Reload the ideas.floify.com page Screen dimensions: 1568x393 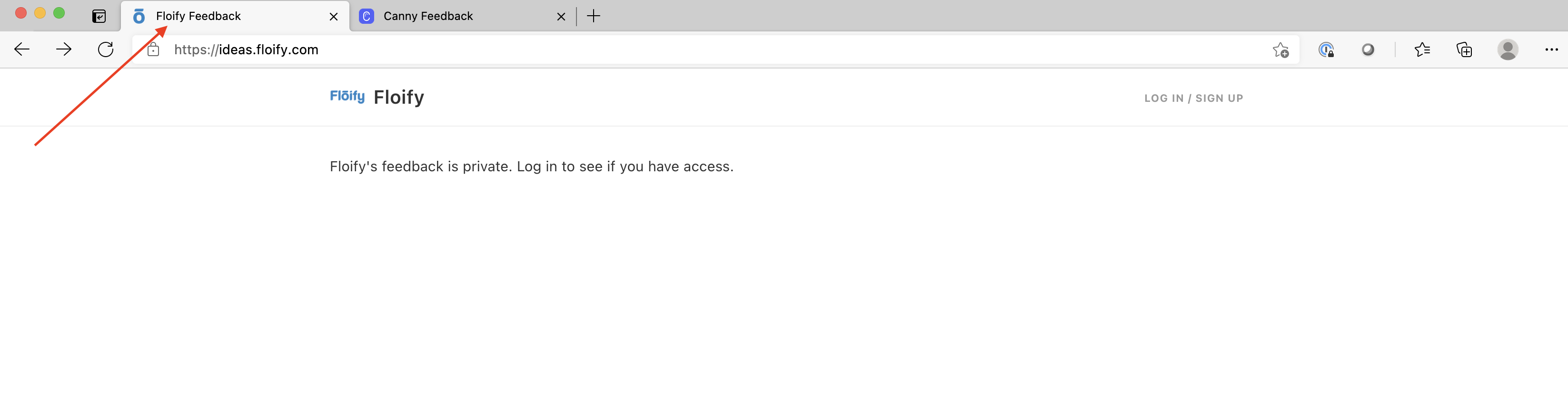coord(106,49)
